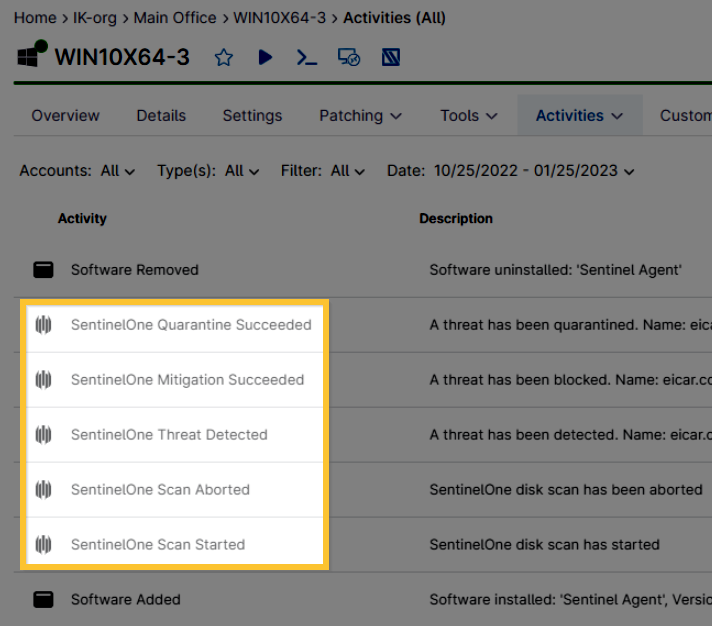712x626 pixels.
Task: Open the Patching tab menu
Action: (360, 116)
